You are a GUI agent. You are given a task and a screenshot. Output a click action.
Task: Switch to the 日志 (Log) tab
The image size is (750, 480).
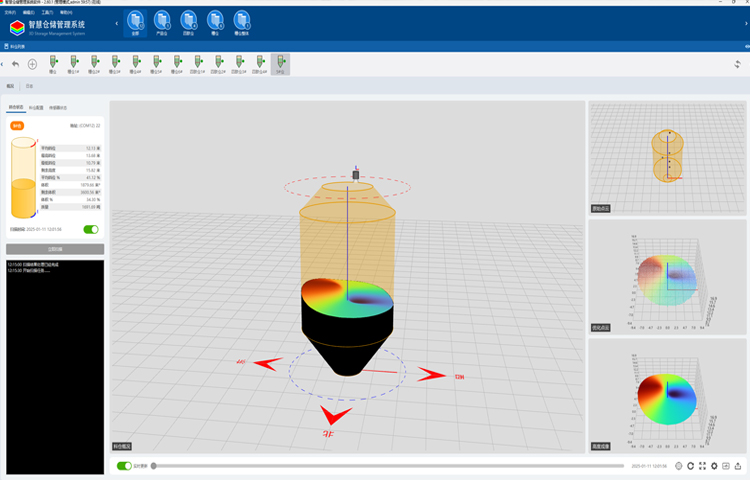pos(29,86)
